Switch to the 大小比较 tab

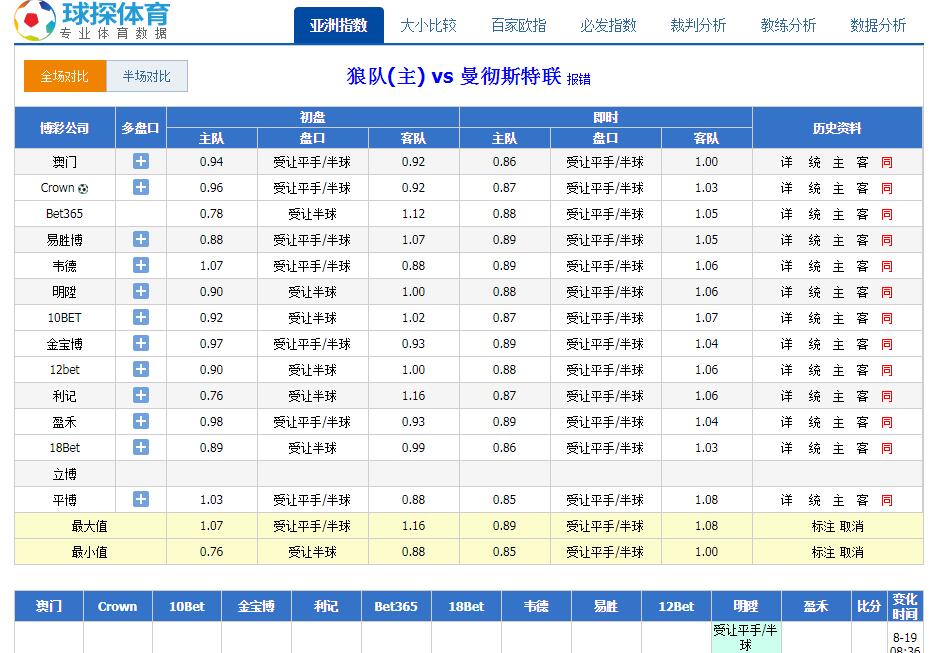(428, 25)
